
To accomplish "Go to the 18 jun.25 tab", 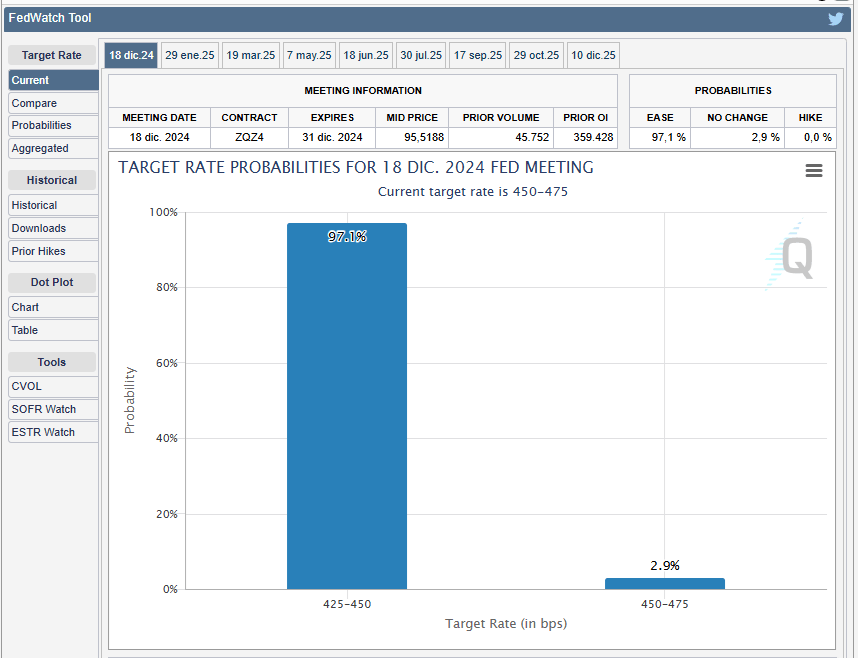I will (366, 55).
